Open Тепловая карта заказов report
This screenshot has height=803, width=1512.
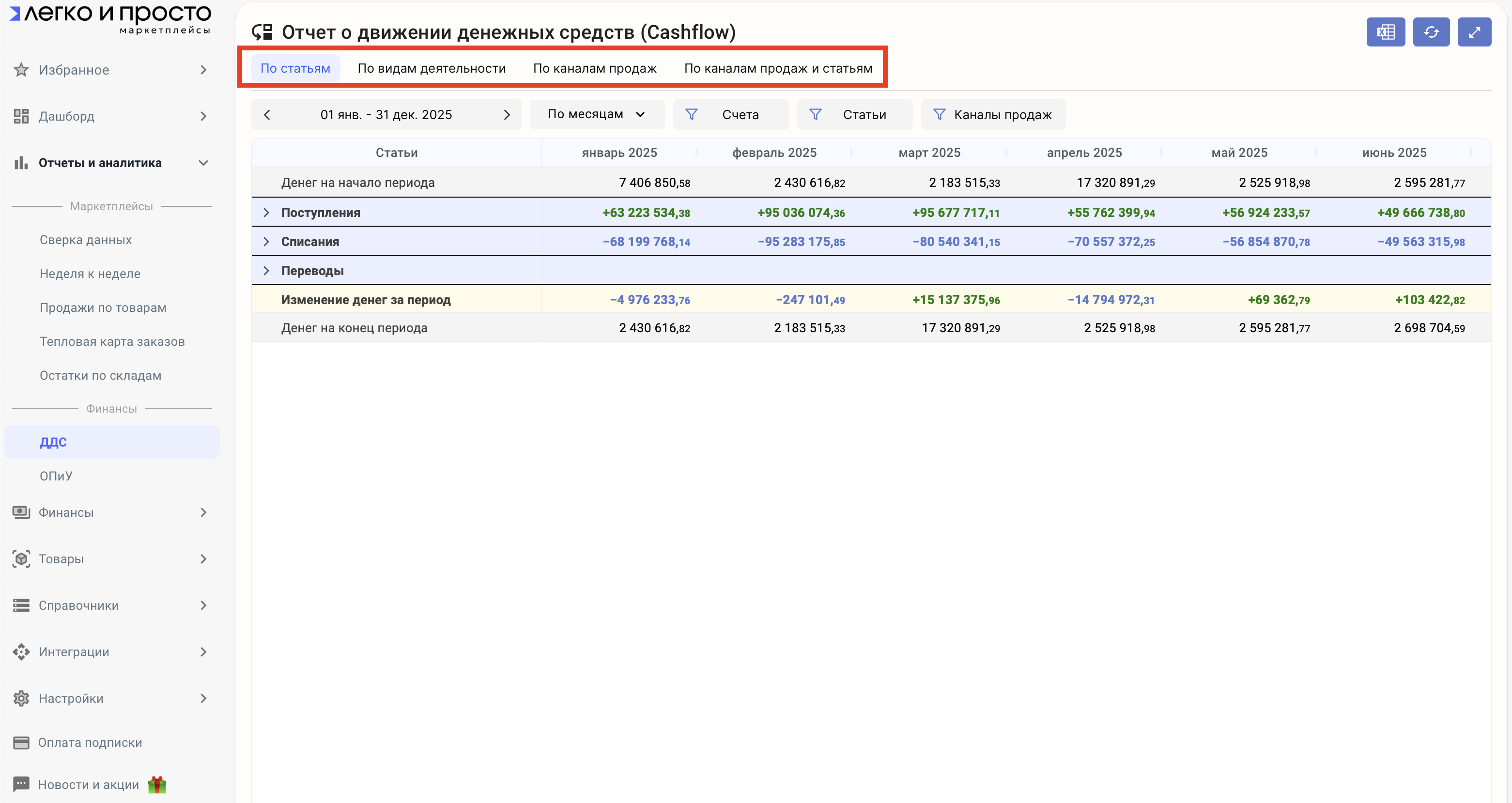coord(112,341)
